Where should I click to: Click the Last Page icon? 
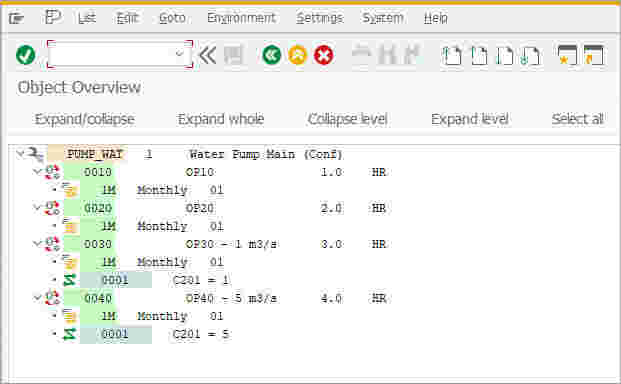pos(531,55)
